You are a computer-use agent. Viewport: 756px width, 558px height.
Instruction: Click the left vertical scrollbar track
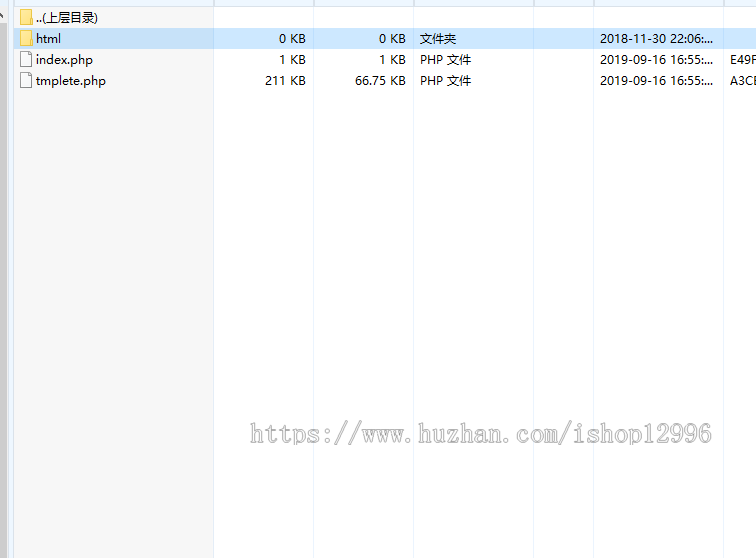(3, 289)
